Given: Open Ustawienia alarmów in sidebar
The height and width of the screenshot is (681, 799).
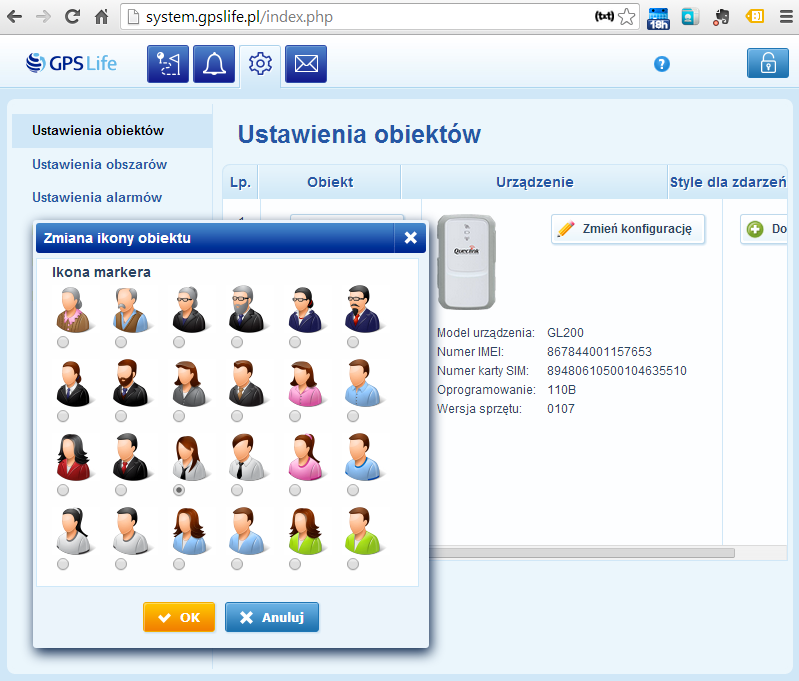Looking at the screenshot, I should [97, 197].
